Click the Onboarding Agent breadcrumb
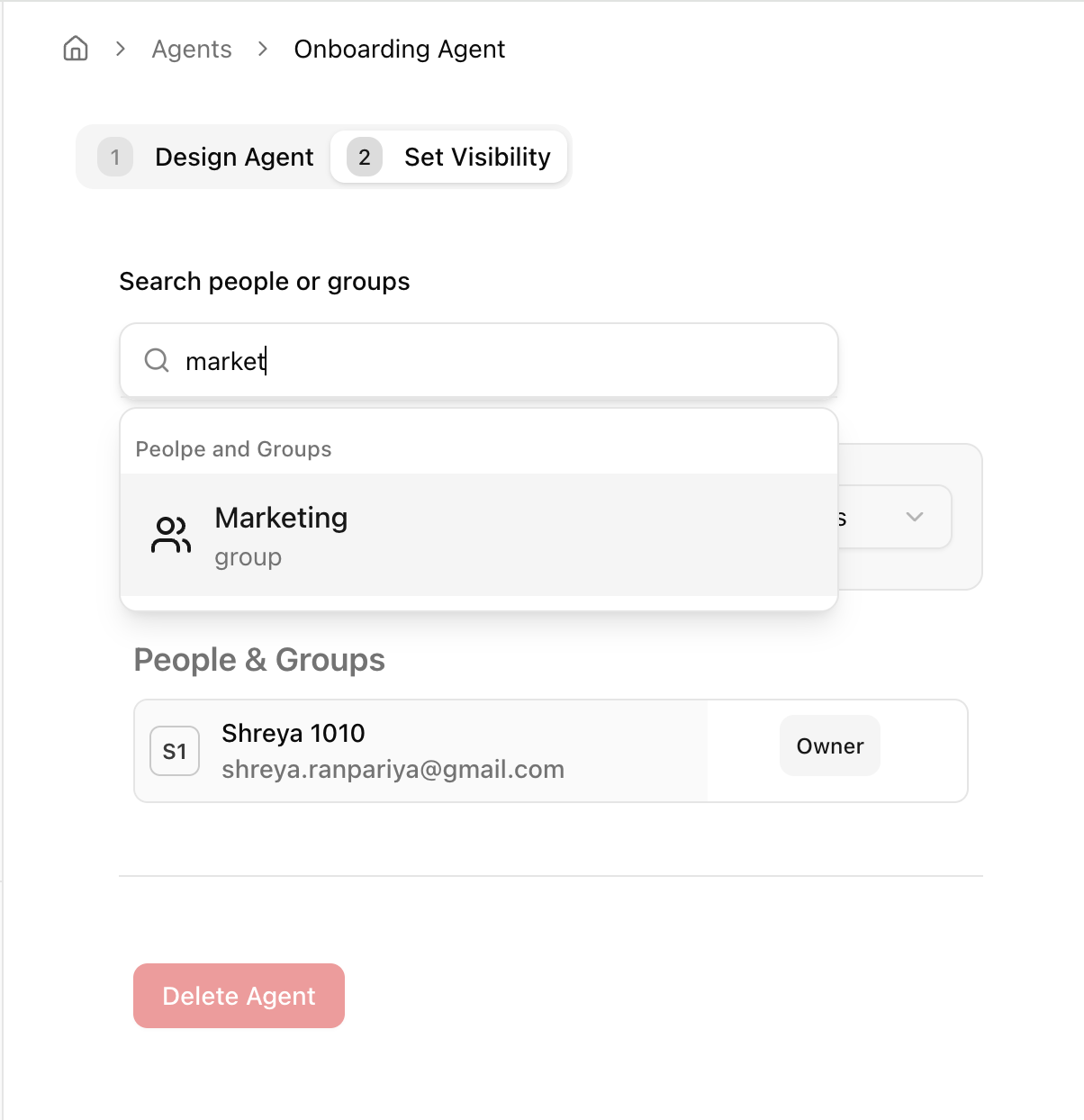Image resolution: width=1084 pixels, height=1120 pixels. (x=399, y=50)
